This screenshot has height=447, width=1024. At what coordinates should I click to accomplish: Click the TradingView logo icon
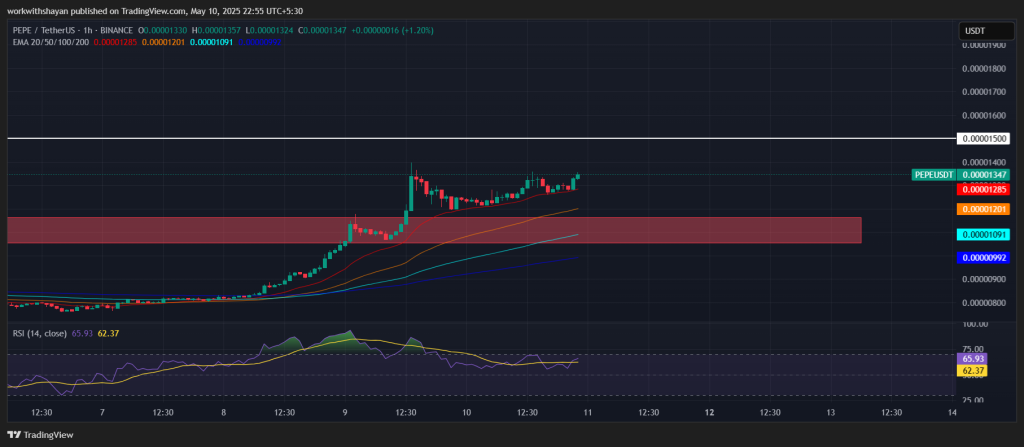[14, 435]
